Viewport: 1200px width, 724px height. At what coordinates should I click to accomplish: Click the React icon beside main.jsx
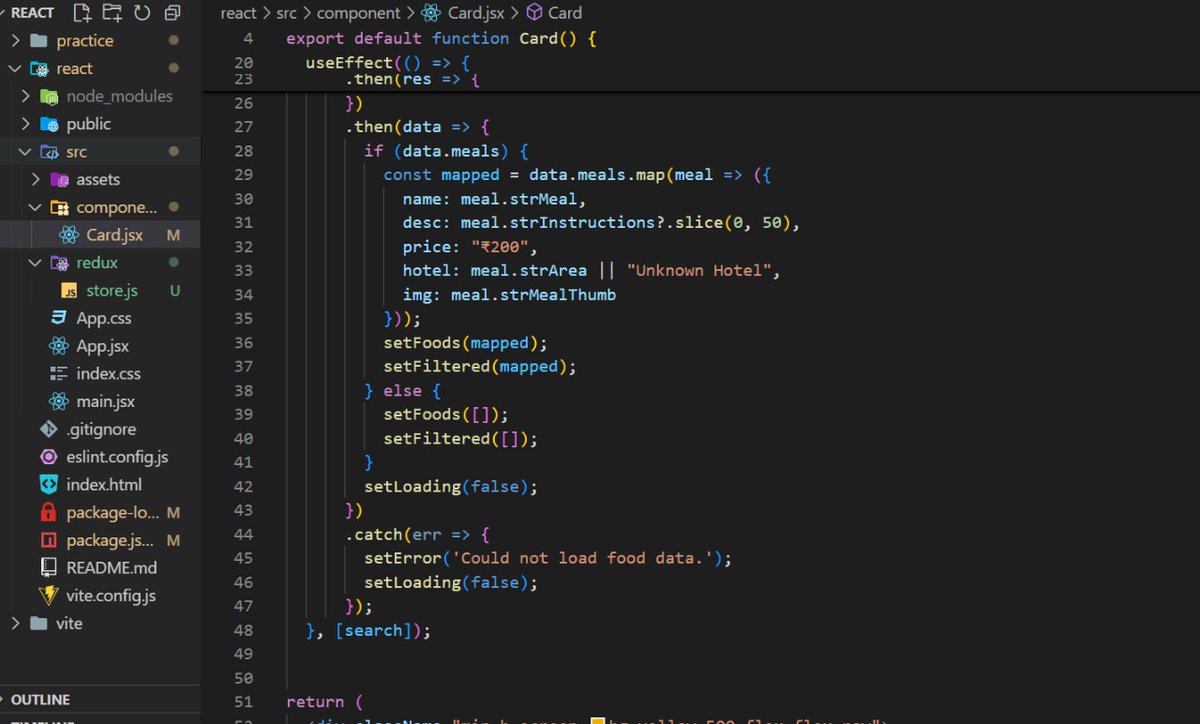(59, 402)
